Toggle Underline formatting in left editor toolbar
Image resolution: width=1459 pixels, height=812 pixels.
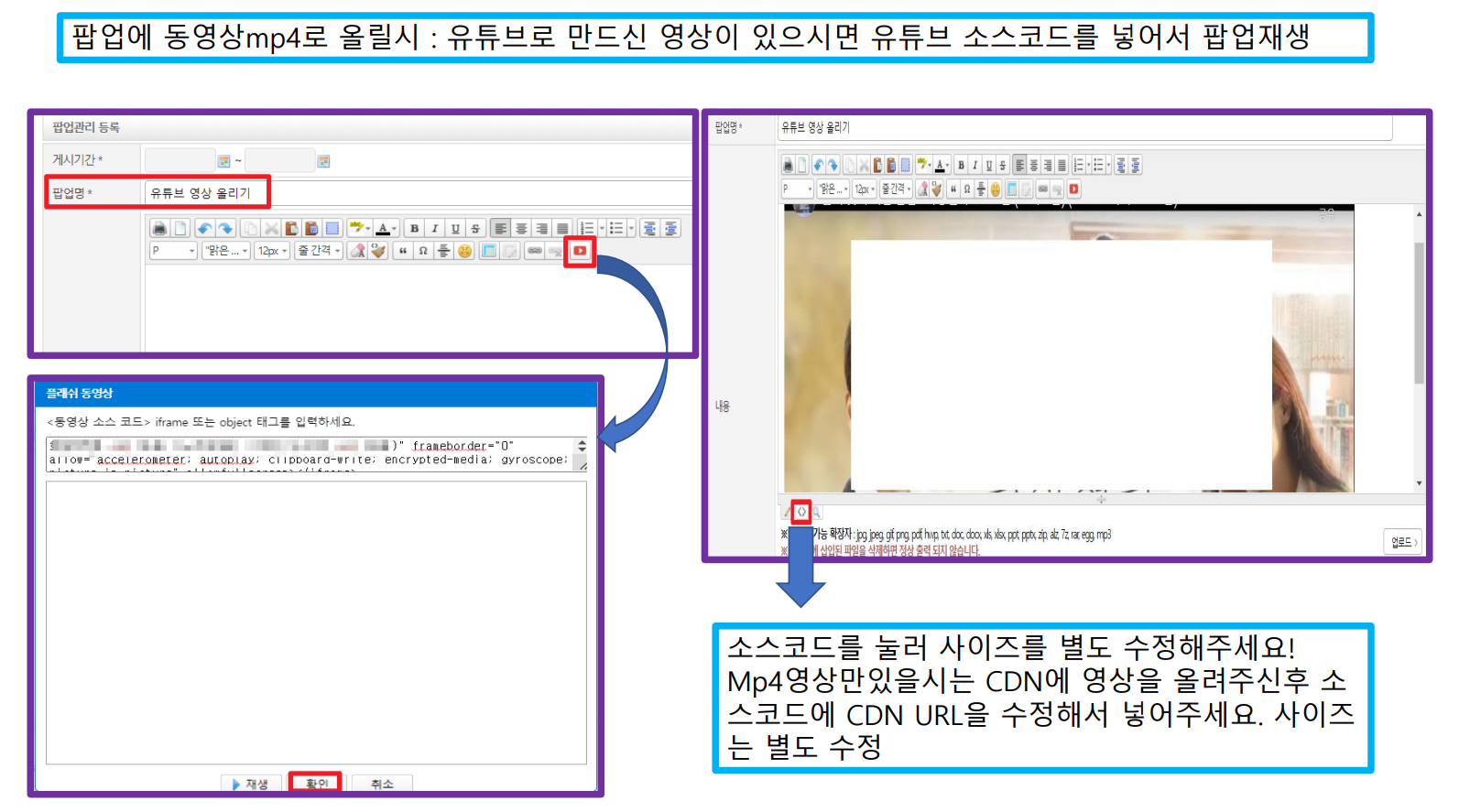(455, 229)
